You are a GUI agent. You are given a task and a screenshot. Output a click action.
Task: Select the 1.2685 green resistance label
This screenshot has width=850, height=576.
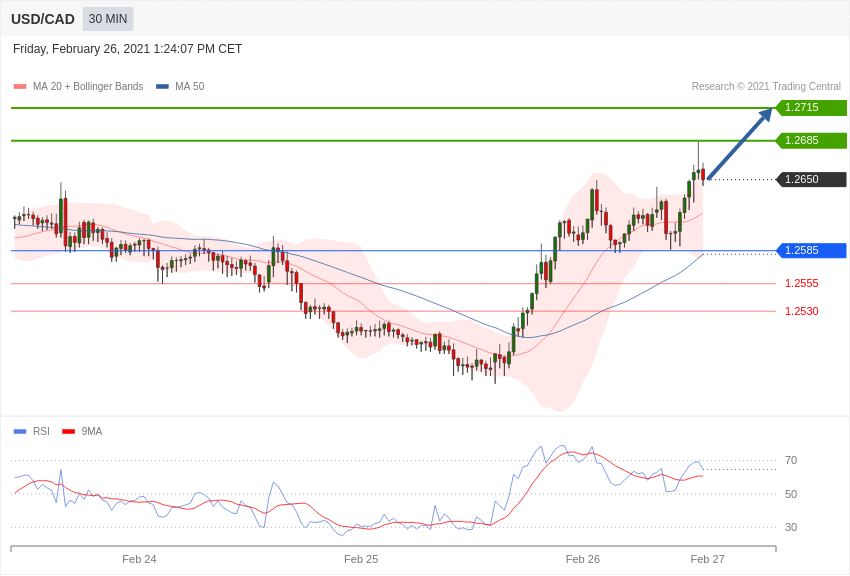(x=811, y=140)
